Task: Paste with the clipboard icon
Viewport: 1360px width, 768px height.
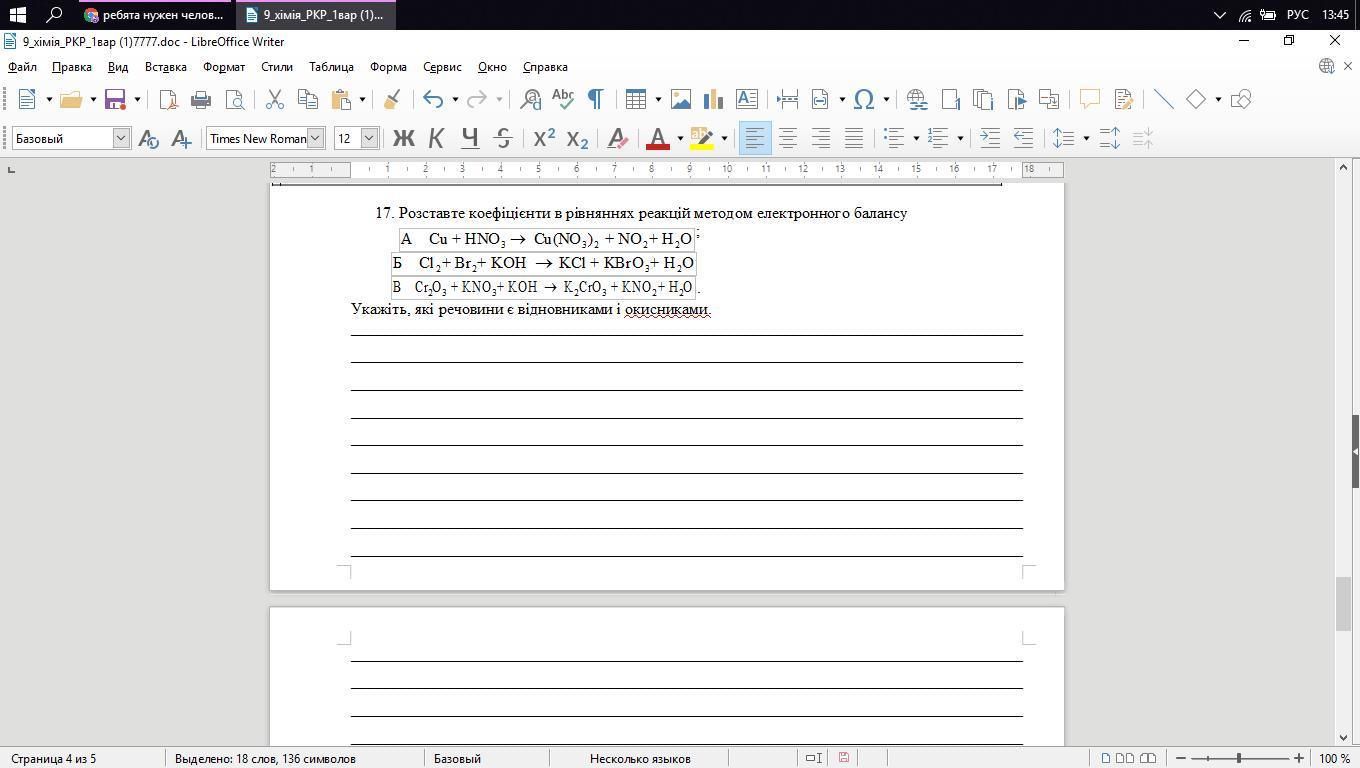Action: tap(341, 99)
